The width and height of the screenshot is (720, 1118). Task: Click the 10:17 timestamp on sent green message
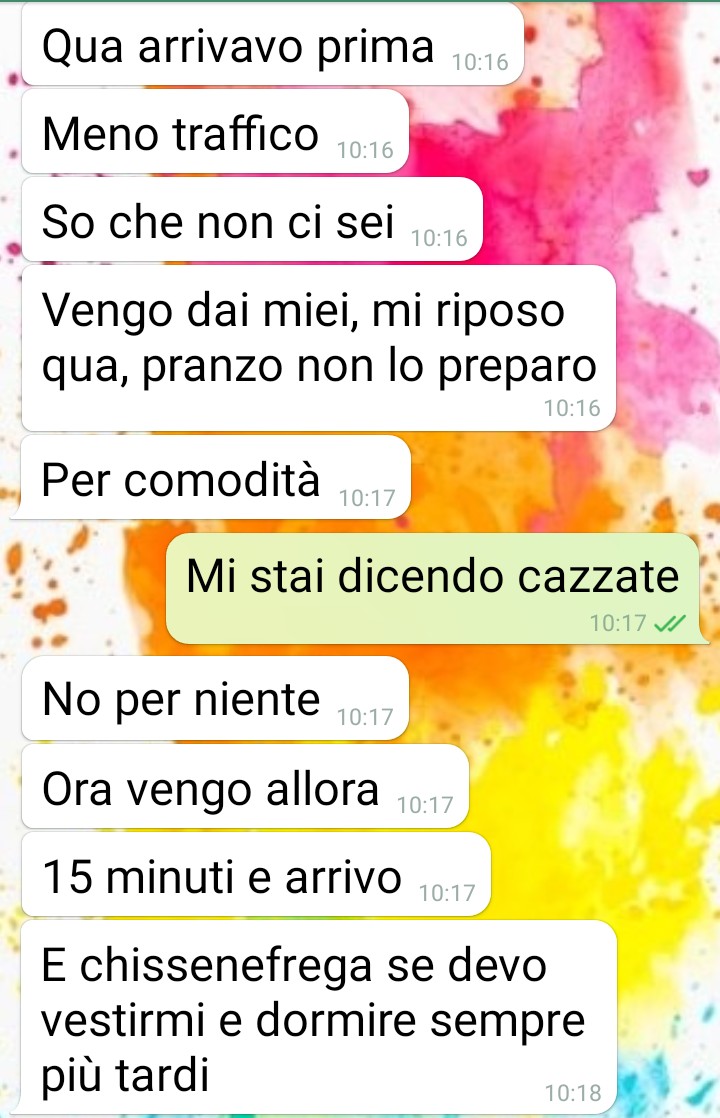(x=618, y=623)
